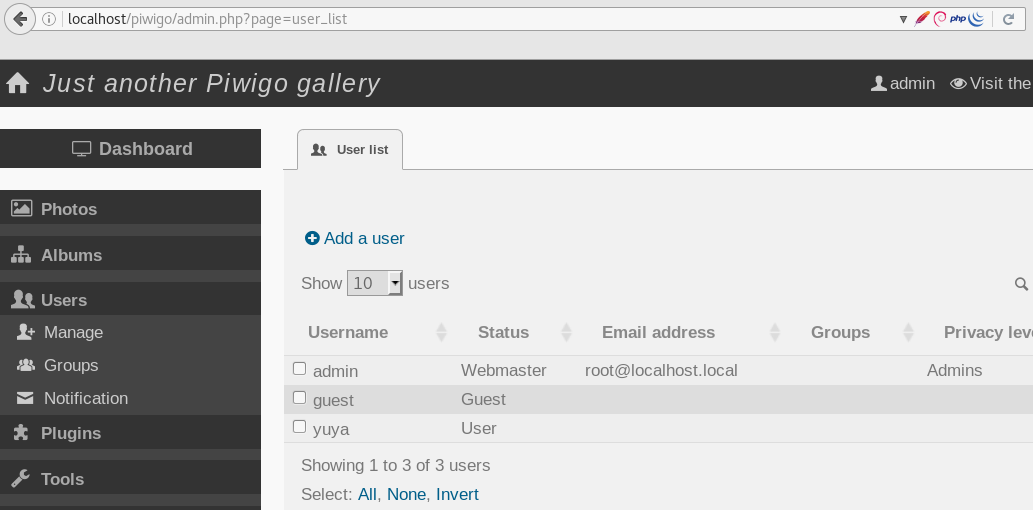Click the plus icon beside Add a user

coord(312,238)
